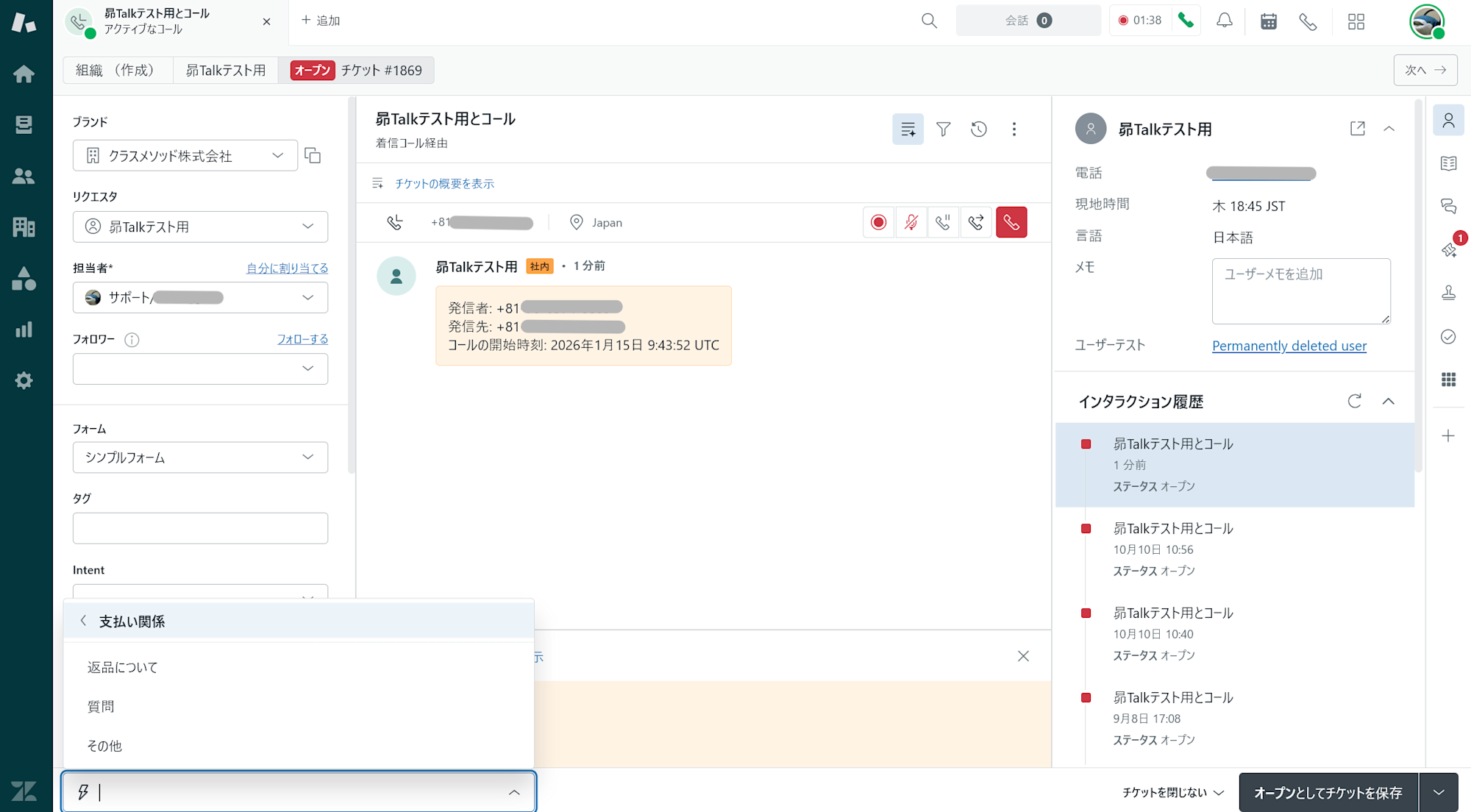End the active call
Image resolution: width=1471 pixels, height=812 pixels.
[1011, 222]
